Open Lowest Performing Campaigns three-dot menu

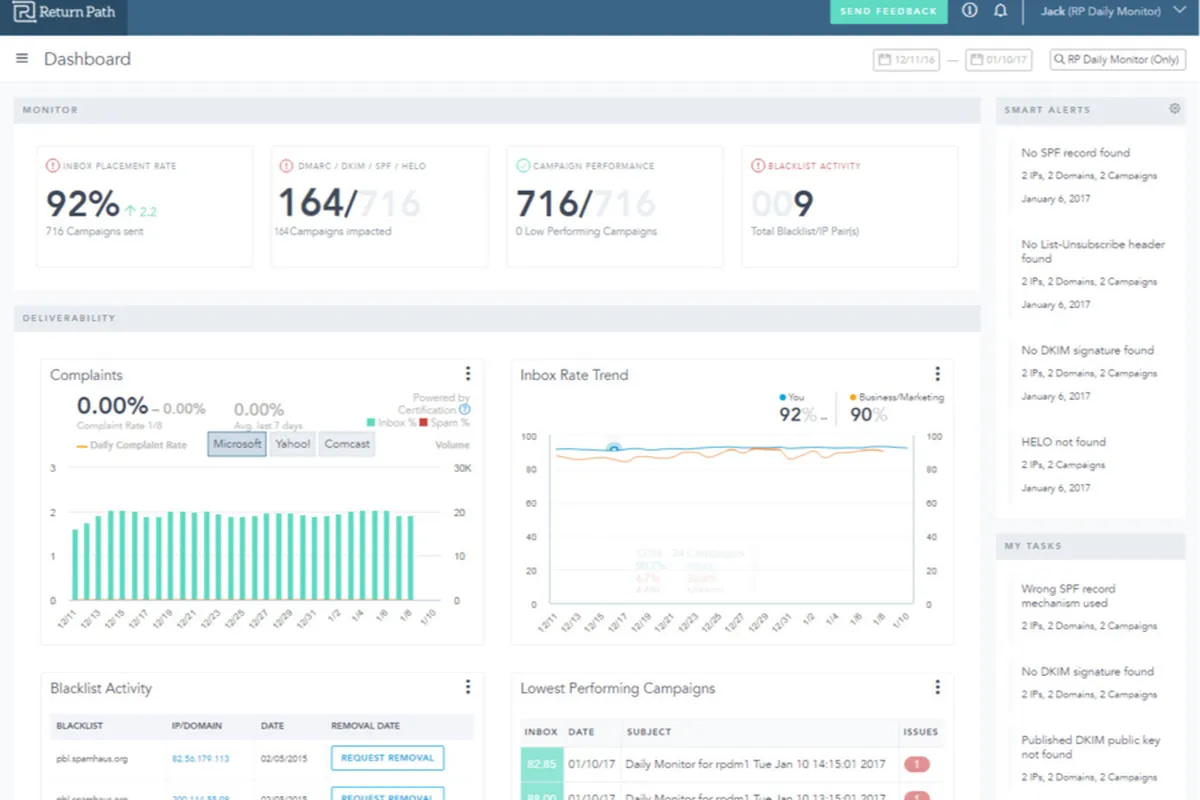937,687
